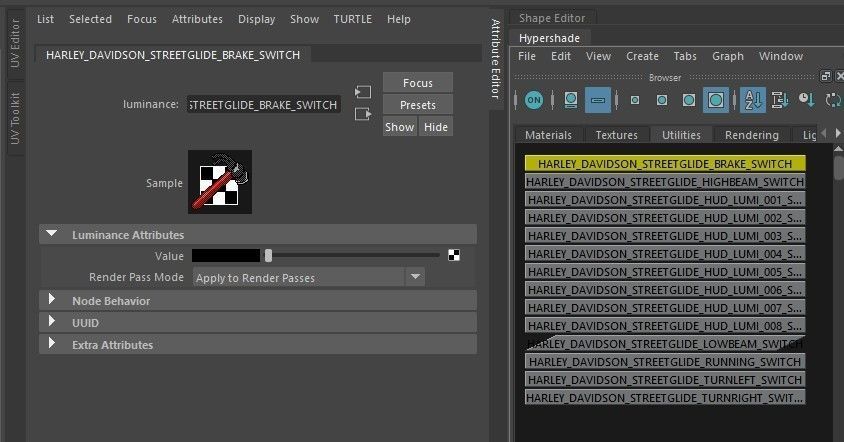844x442 pixels.
Task: Open Hypershade Graph menu
Action: point(728,56)
